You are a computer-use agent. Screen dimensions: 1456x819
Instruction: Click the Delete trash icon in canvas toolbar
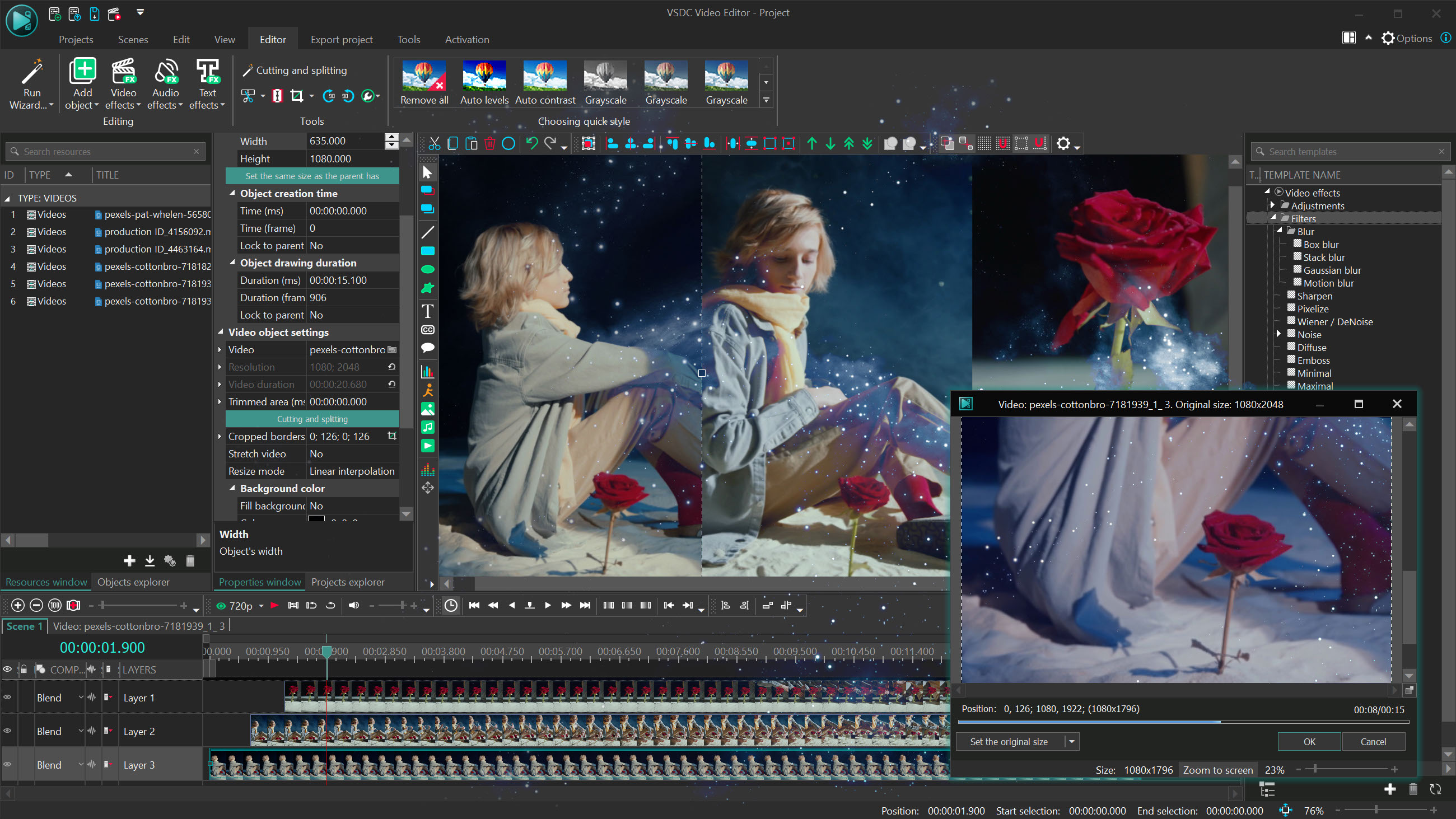pos(489,143)
